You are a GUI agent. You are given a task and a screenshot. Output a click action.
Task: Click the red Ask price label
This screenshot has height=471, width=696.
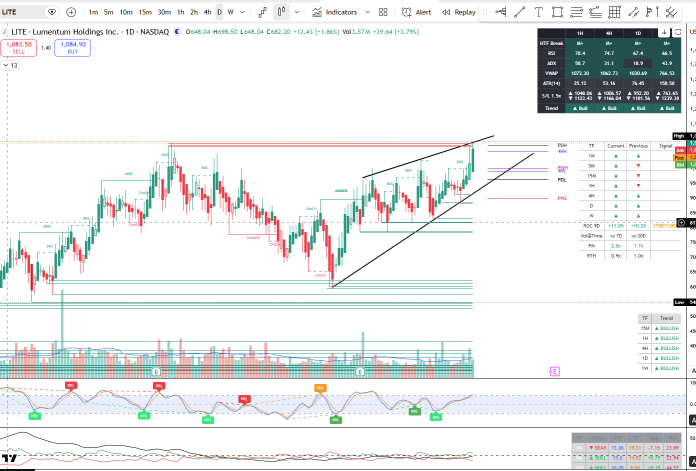click(x=680, y=151)
